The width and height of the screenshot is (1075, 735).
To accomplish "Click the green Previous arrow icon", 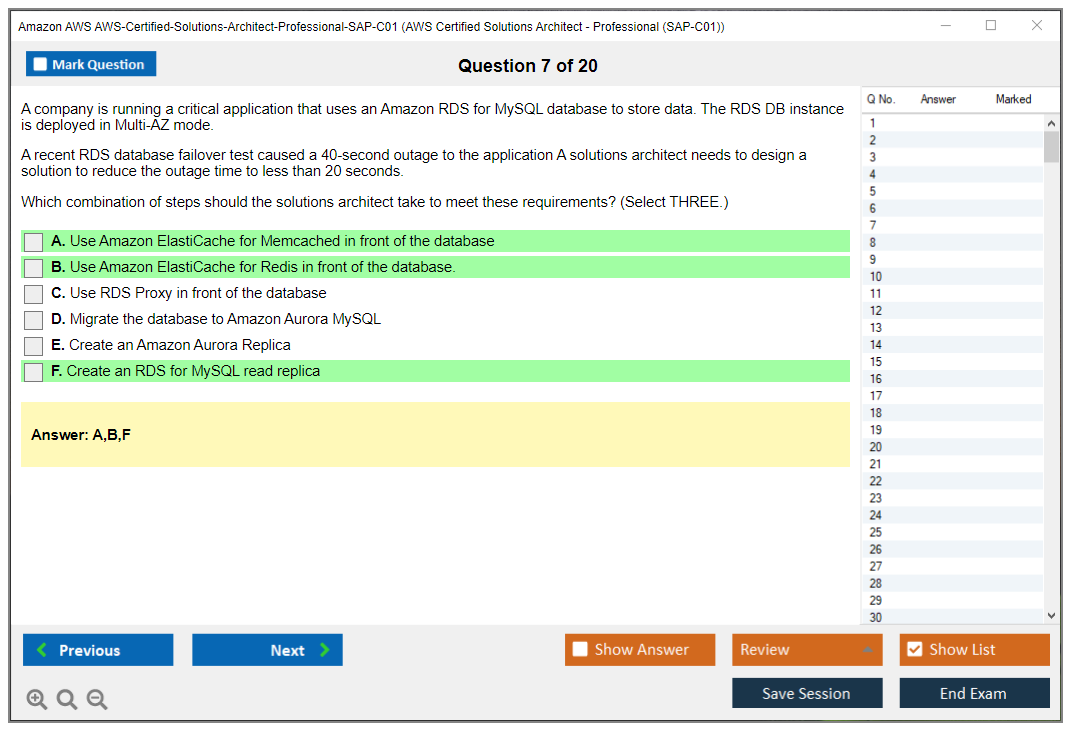I will [41, 650].
